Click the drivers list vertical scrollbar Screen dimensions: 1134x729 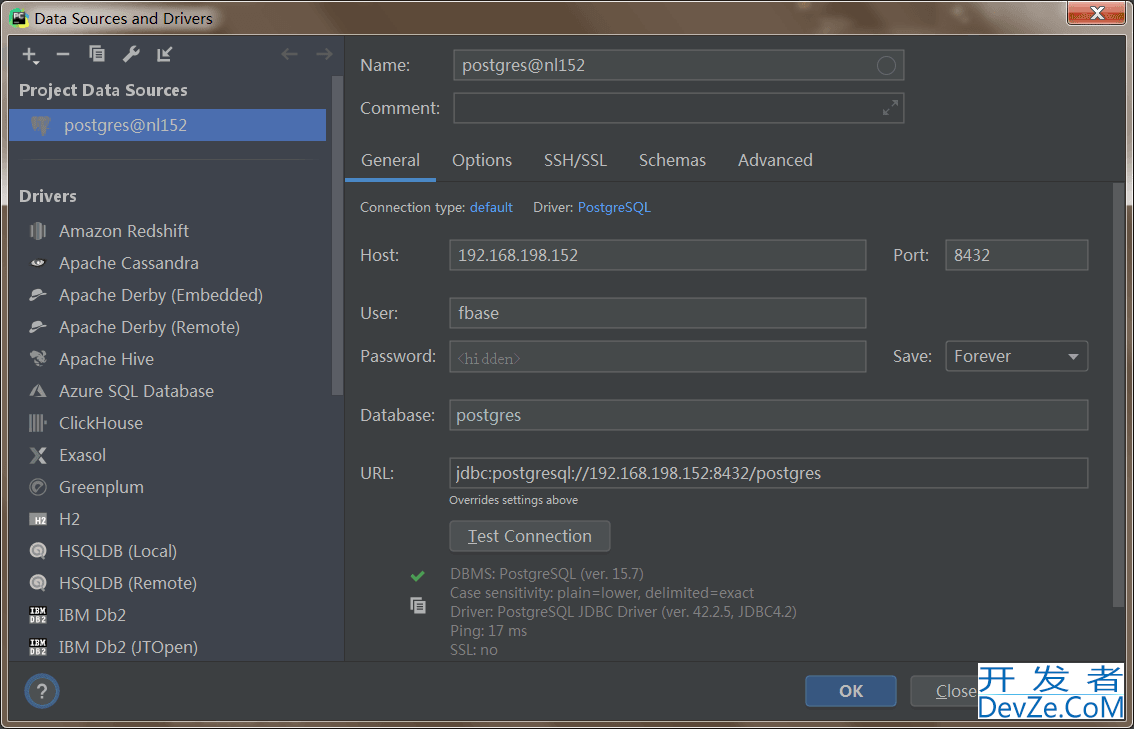[x=338, y=235]
